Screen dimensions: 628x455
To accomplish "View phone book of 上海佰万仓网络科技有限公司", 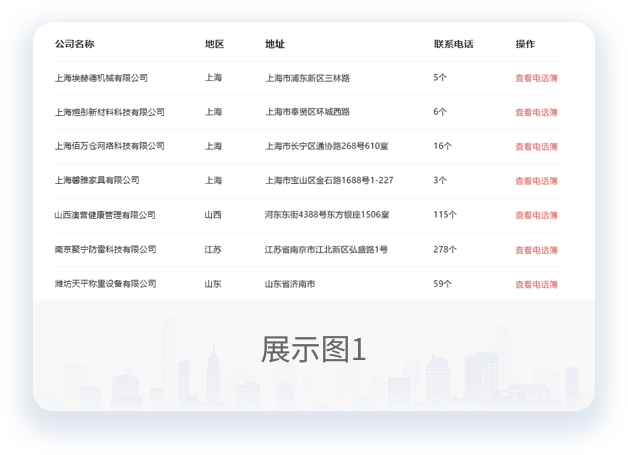I will point(536,147).
